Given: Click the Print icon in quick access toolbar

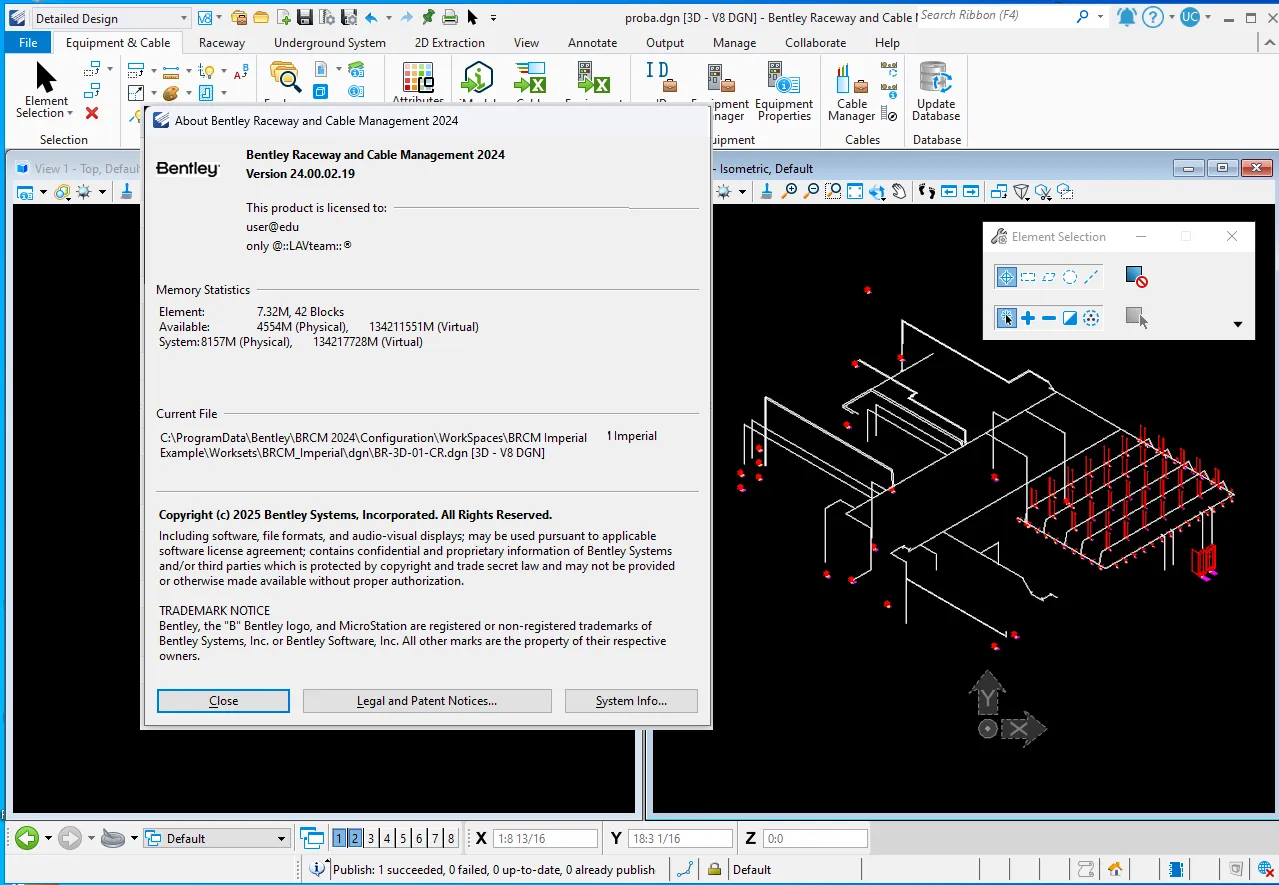Looking at the screenshot, I should tap(450, 17).
